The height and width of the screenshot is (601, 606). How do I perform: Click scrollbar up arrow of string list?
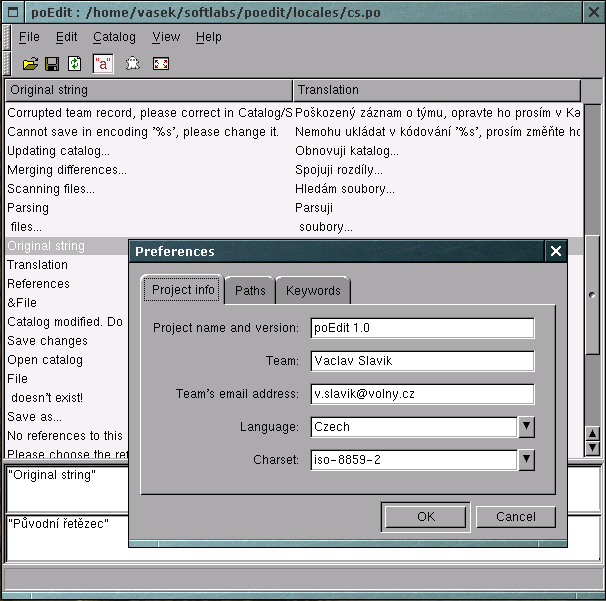592,434
